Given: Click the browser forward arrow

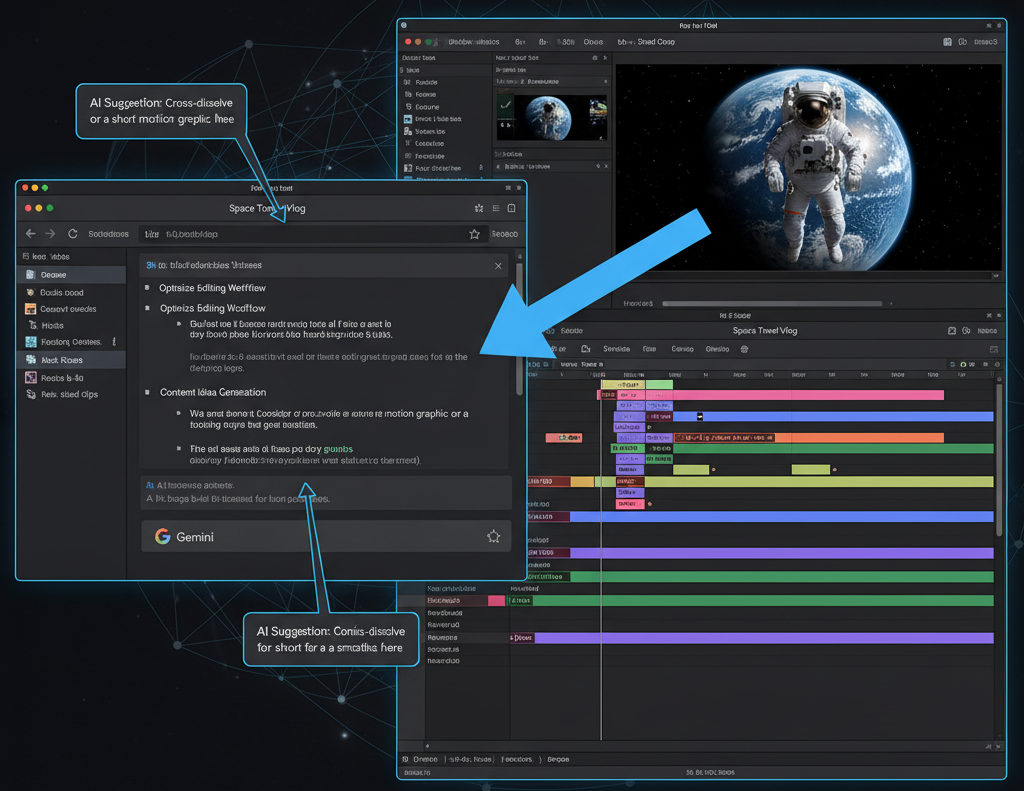Looking at the screenshot, I should tap(50, 234).
